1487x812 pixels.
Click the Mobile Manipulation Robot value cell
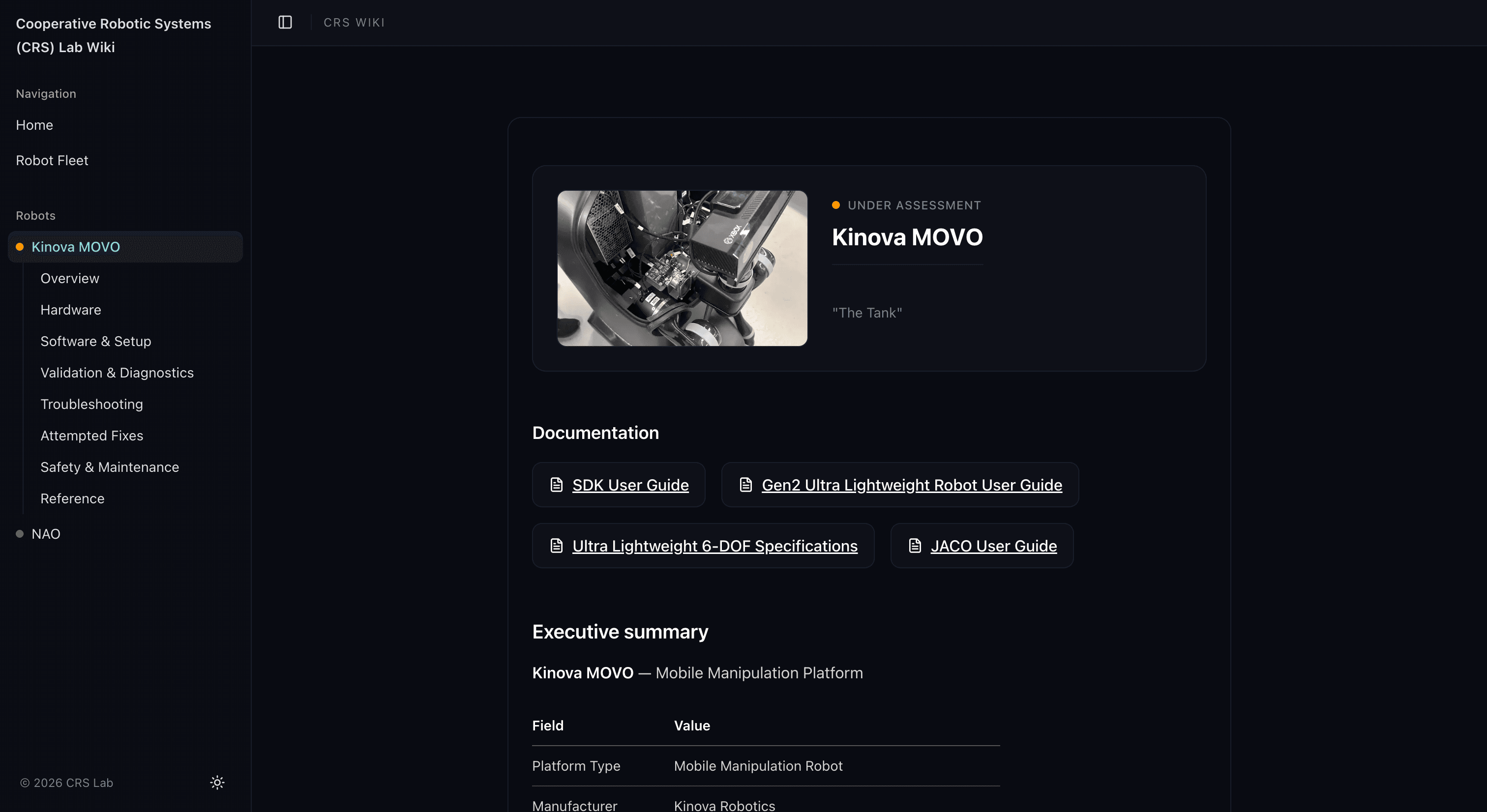tap(758, 766)
